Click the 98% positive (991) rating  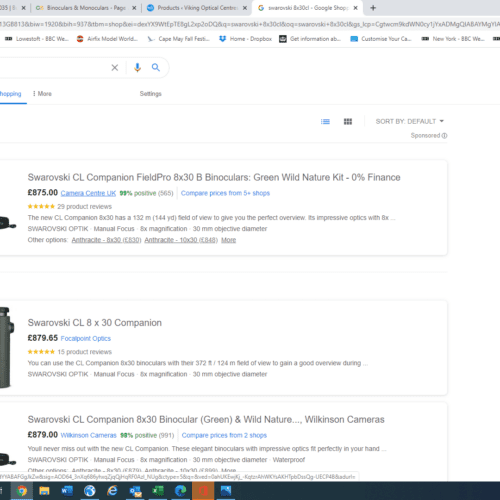(147, 435)
